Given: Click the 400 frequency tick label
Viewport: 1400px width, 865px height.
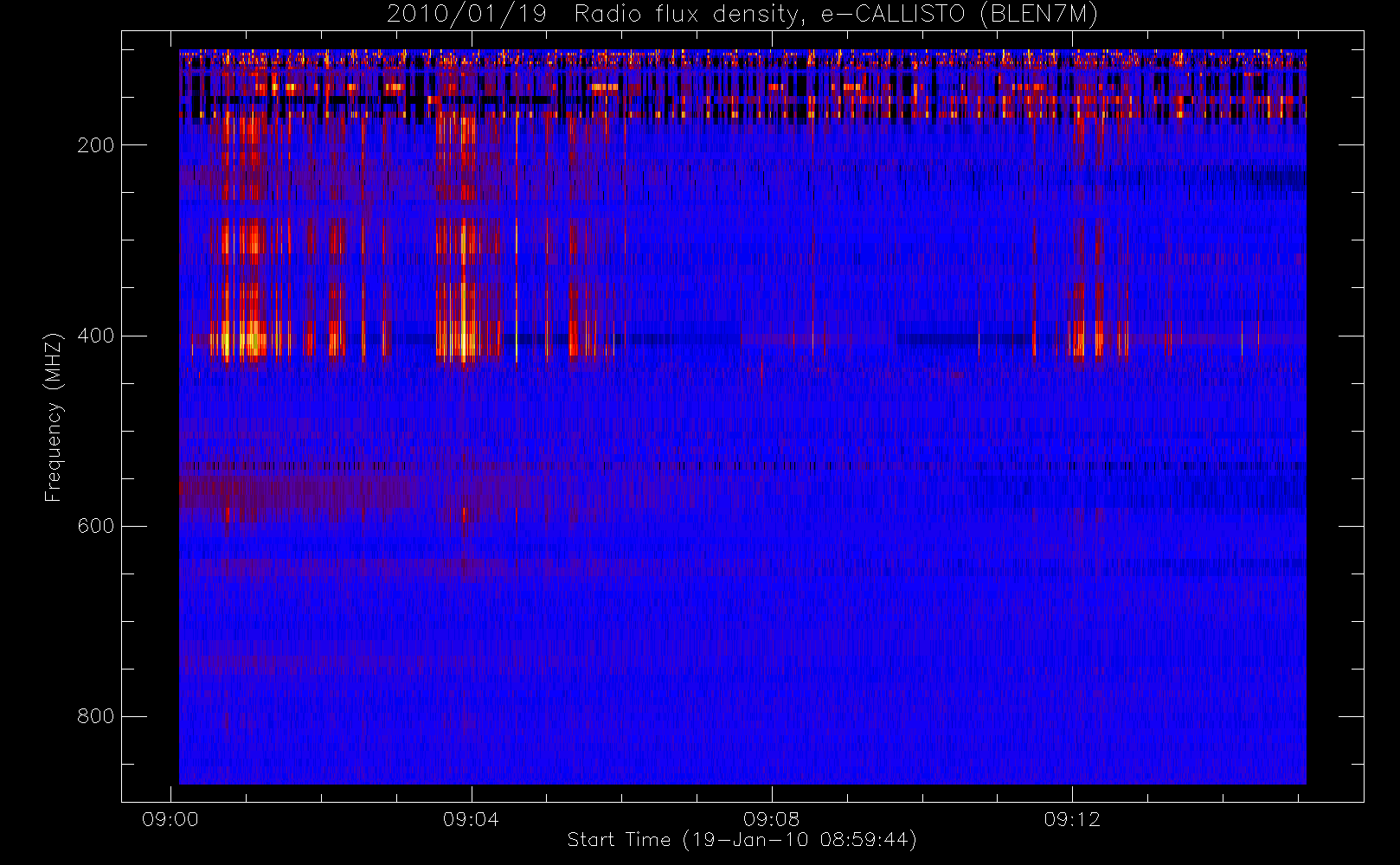Looking at the screenshot, I should tap(95, 336).
